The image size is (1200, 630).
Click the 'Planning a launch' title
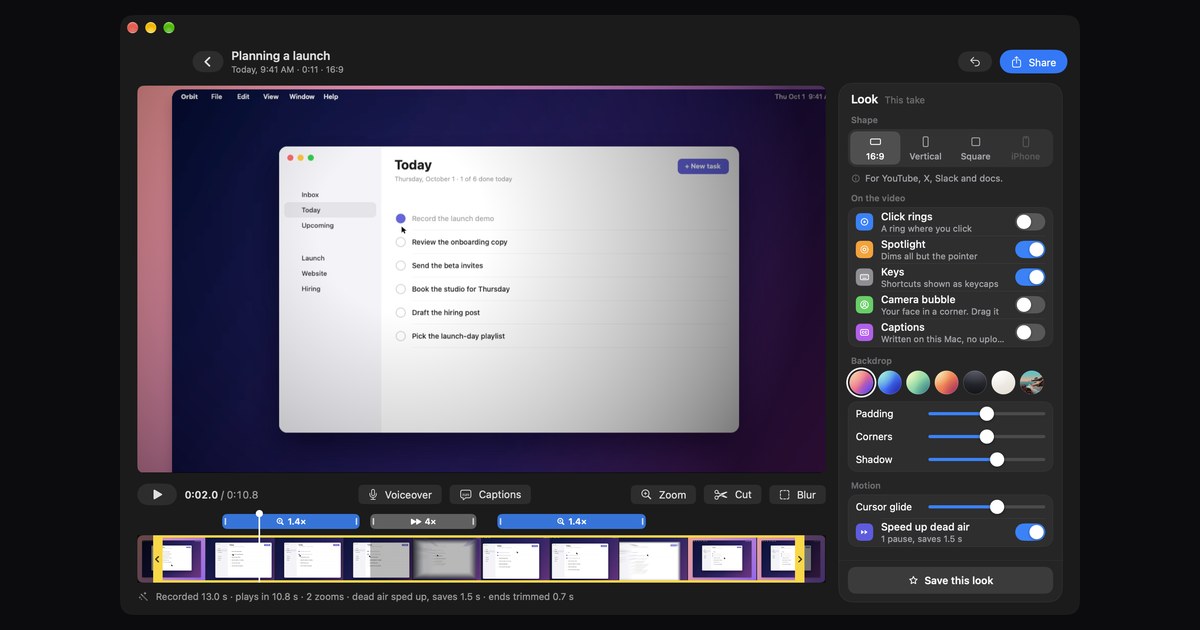pyautogui.click(x=280, y=56)
